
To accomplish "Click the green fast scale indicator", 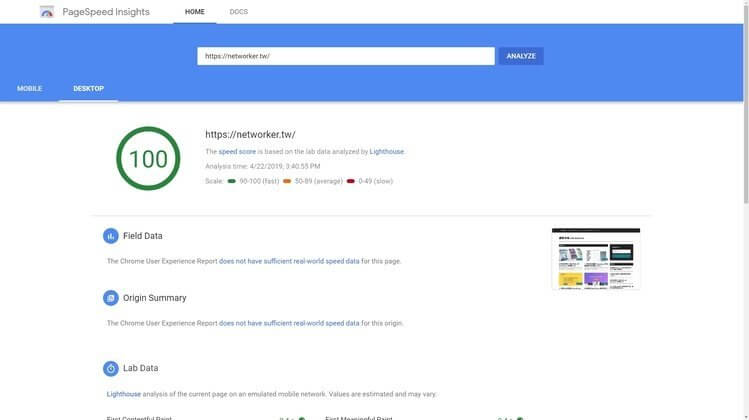I will (x=232, y=181).
